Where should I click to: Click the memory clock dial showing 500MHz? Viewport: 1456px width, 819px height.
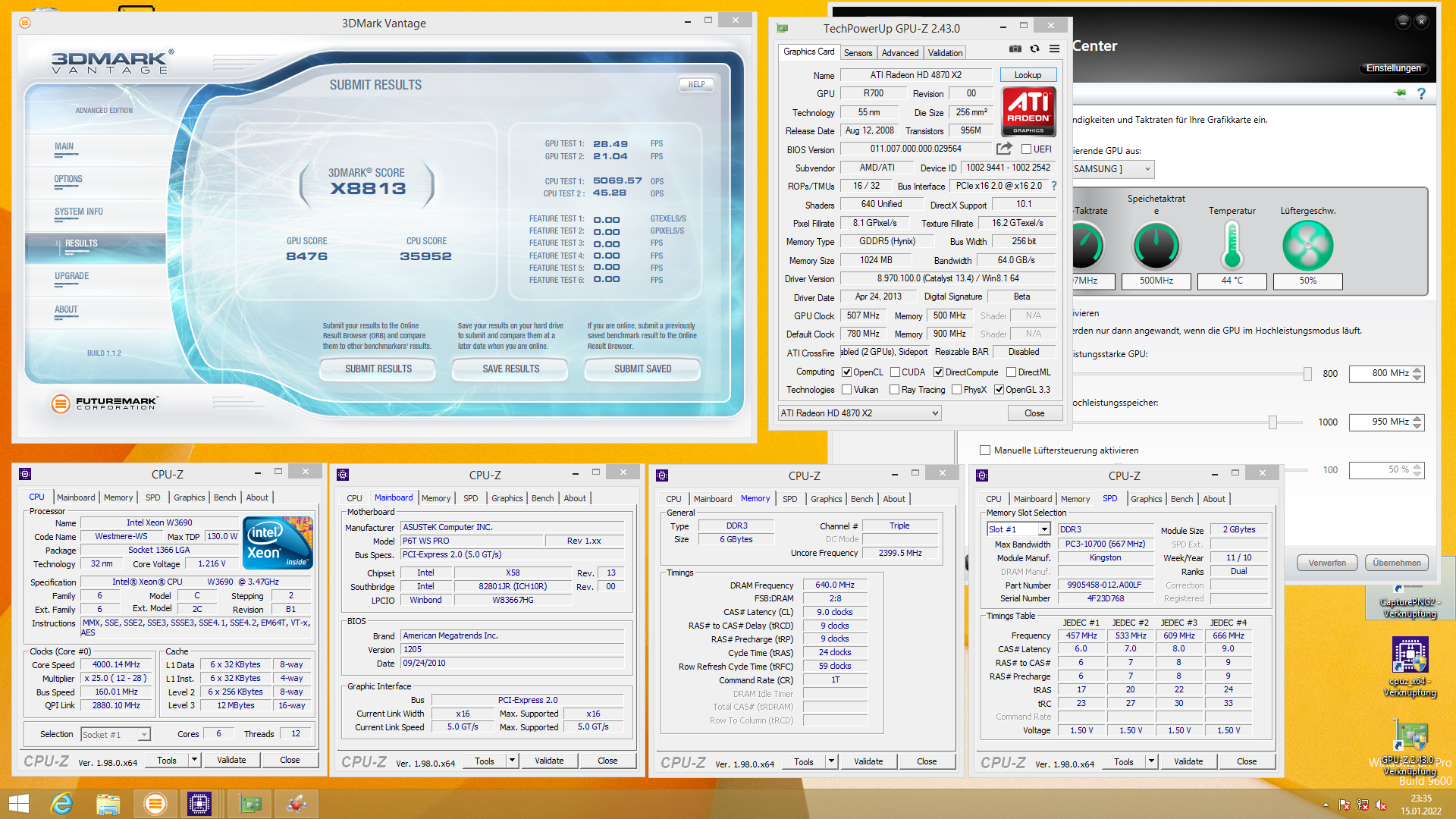[x=1156, y=246]
